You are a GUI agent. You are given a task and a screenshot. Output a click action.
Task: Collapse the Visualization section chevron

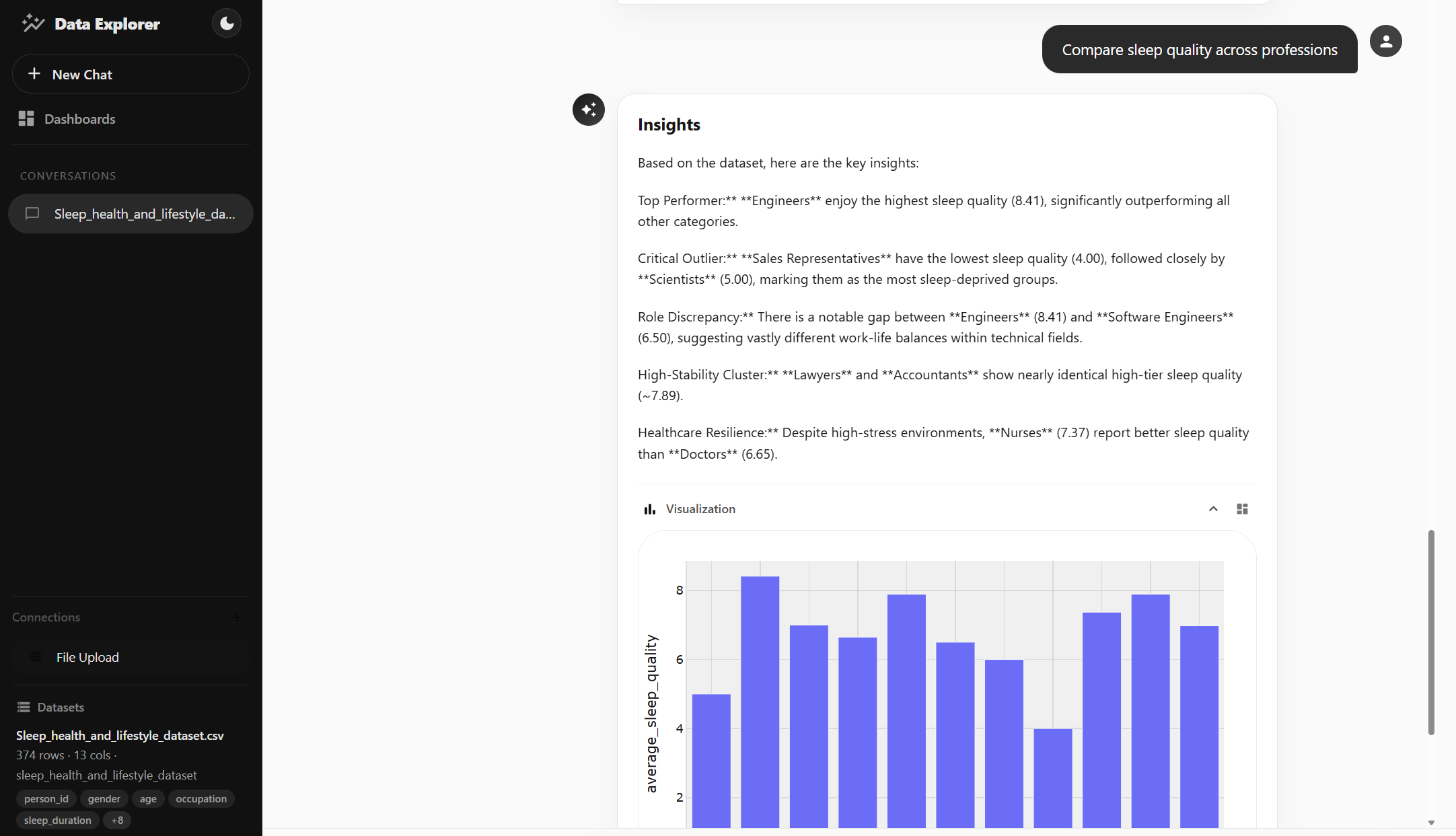pos(1213,509)
